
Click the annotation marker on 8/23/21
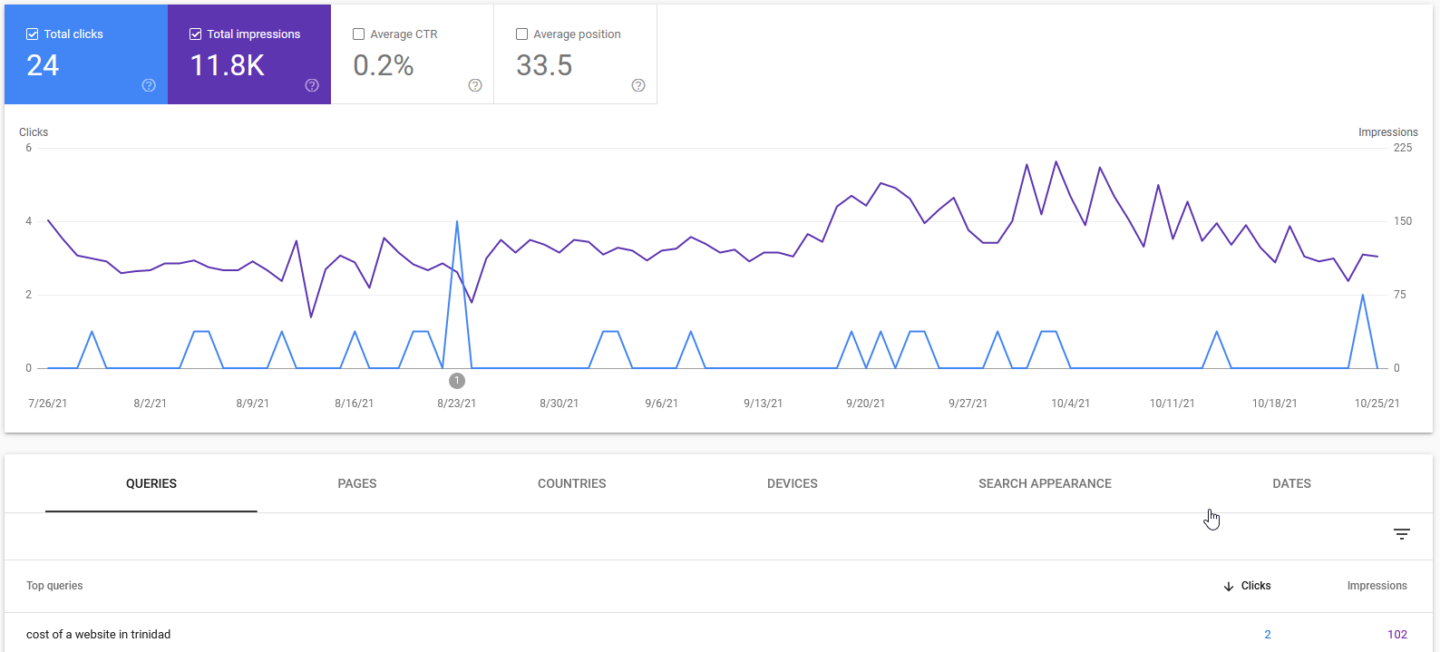coord(457,381)
